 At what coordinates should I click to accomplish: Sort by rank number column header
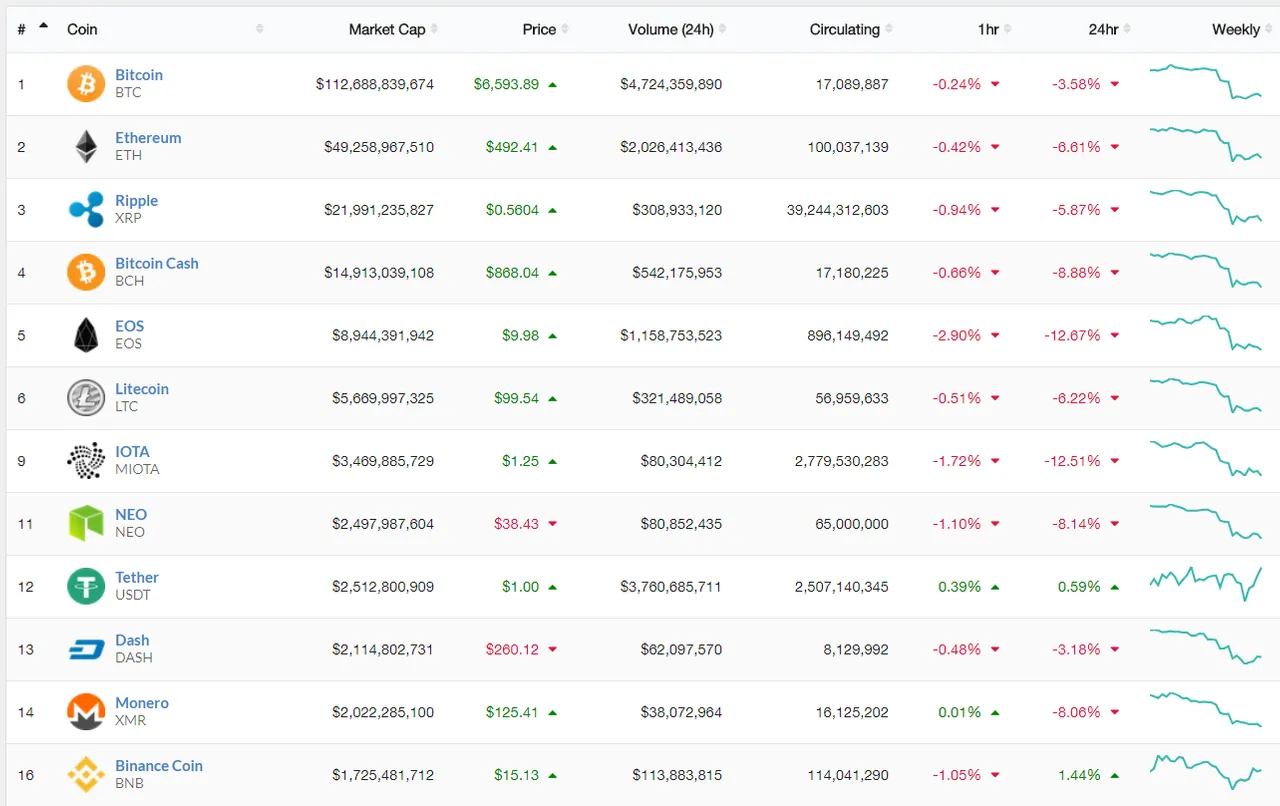pyautogui.click(x=22, y=29)
